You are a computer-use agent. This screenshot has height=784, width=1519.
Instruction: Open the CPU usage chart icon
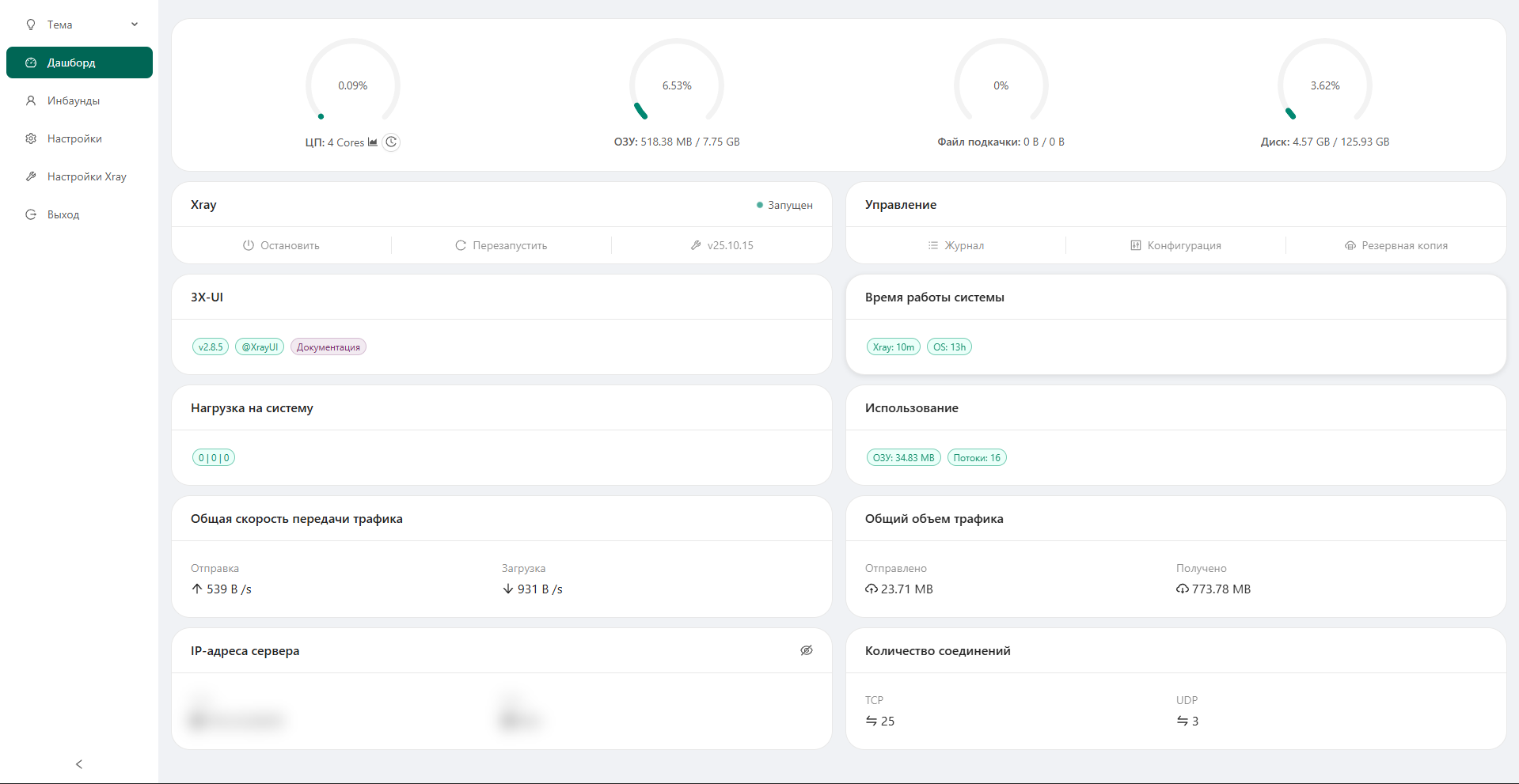click(x=372, y=142)
